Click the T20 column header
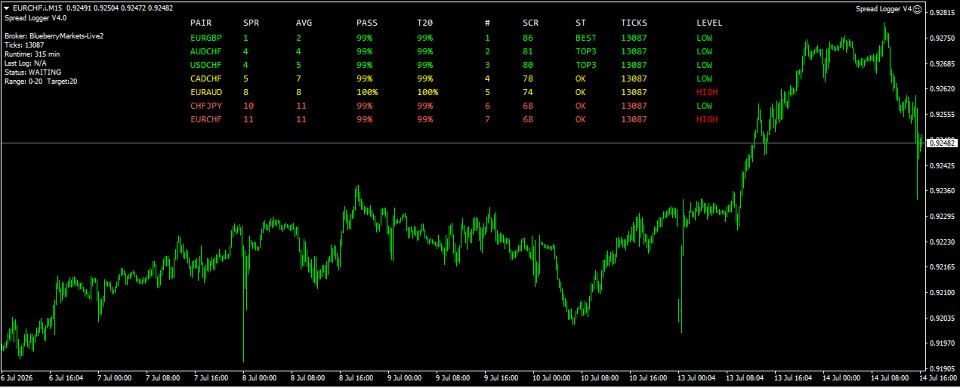The image size is (960, 388). tap(426, 23)
